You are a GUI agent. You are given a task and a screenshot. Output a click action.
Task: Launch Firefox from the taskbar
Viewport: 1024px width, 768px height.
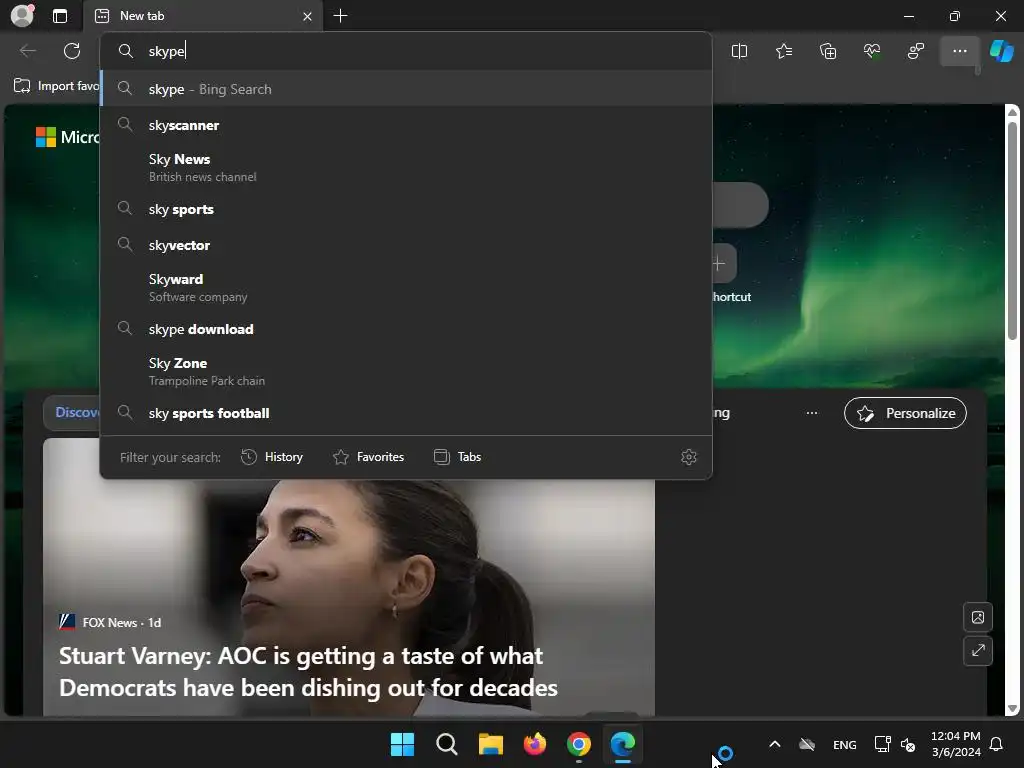(535, 744)
